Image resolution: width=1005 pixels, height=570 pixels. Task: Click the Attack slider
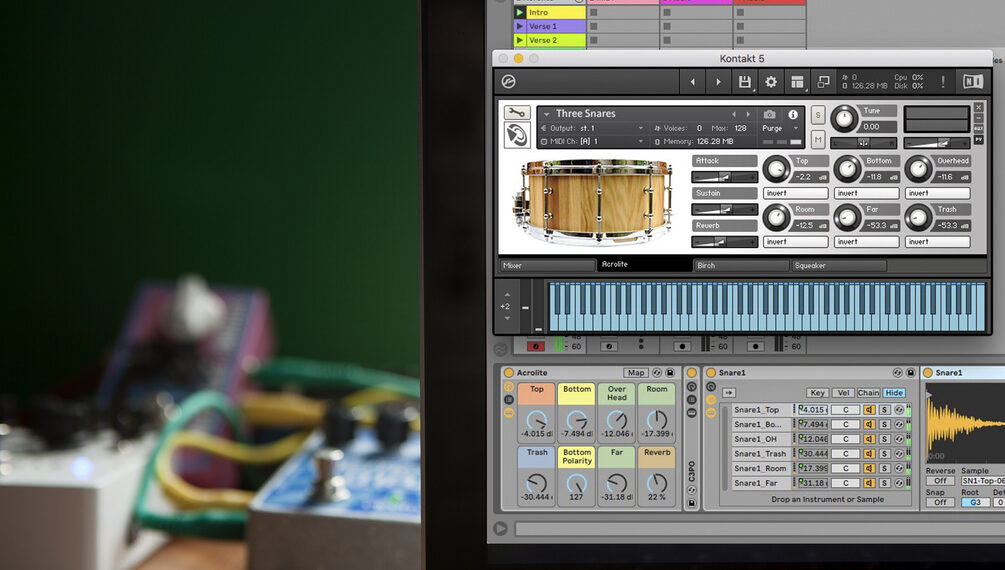725,177
